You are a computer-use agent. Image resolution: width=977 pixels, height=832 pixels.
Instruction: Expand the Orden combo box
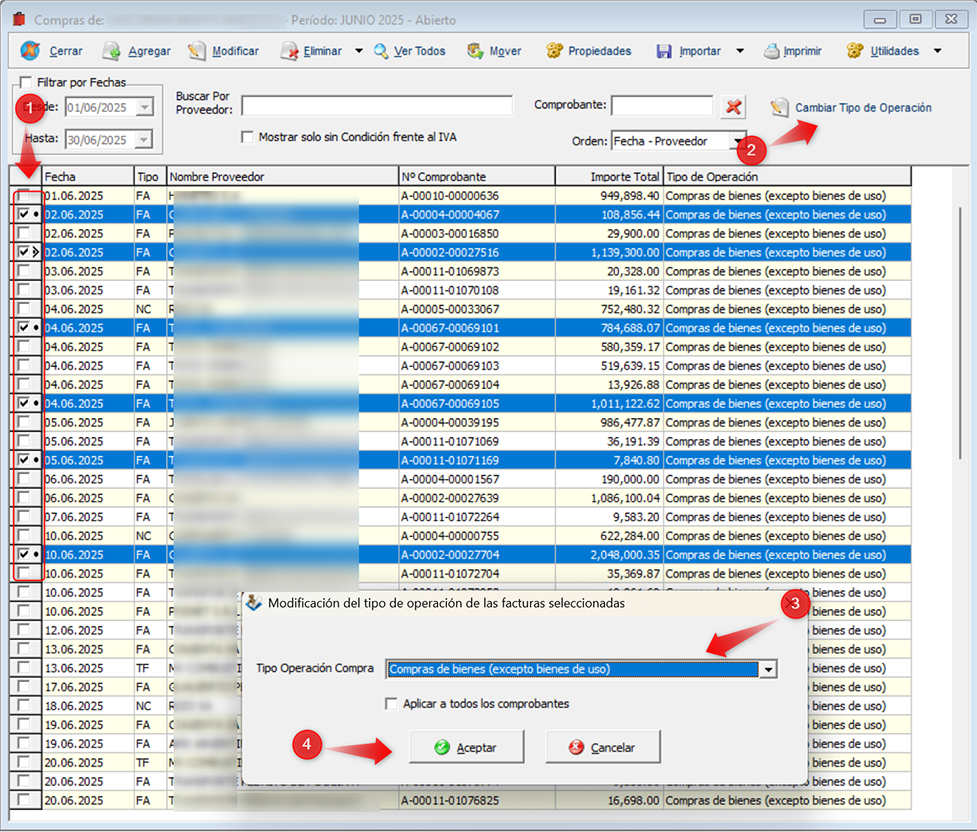(738, 141)
